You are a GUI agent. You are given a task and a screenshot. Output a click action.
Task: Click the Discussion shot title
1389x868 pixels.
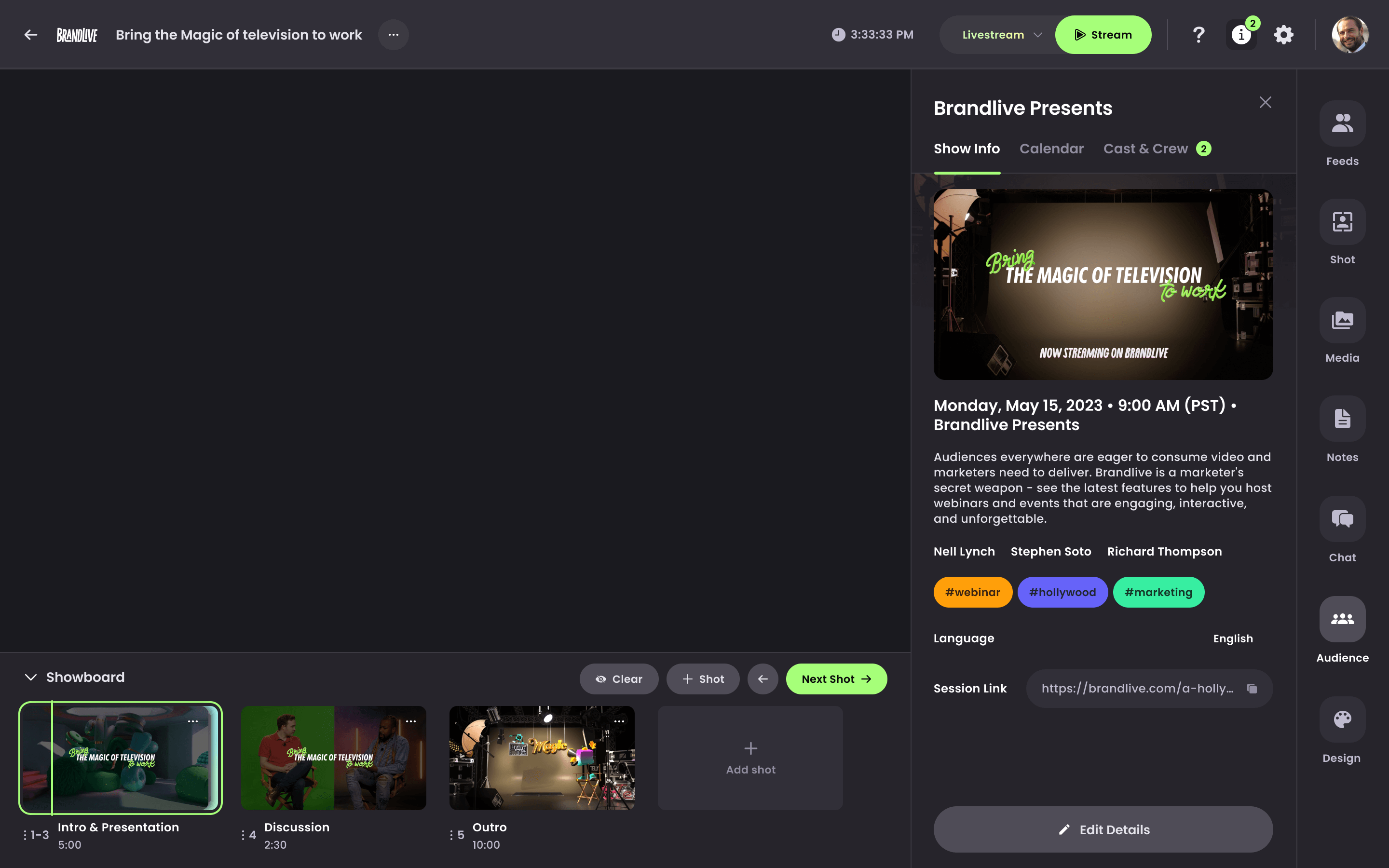pyautogui.click(x=297, y=827)
